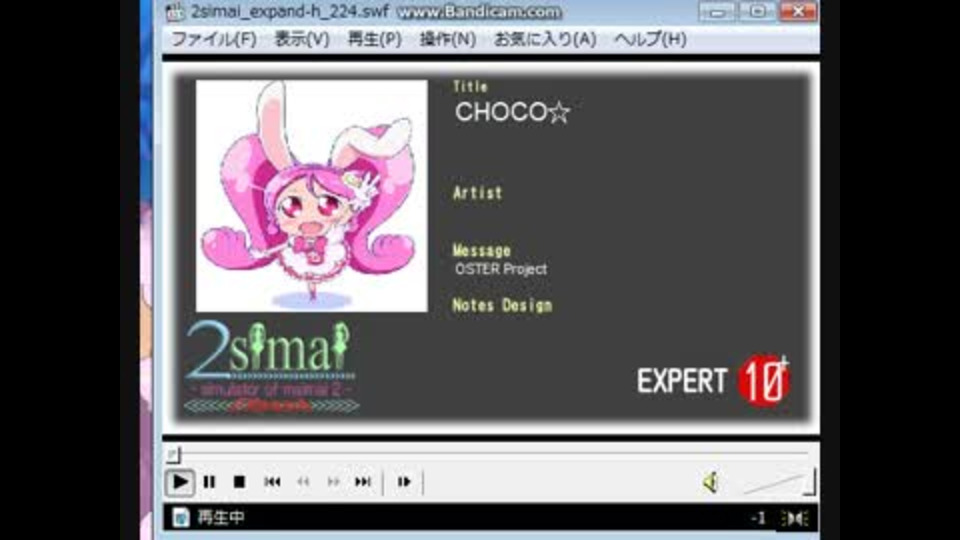Click the red level 10+ badge
The width and height of the screenshot is (960, 540).
(x=763, y=380)
